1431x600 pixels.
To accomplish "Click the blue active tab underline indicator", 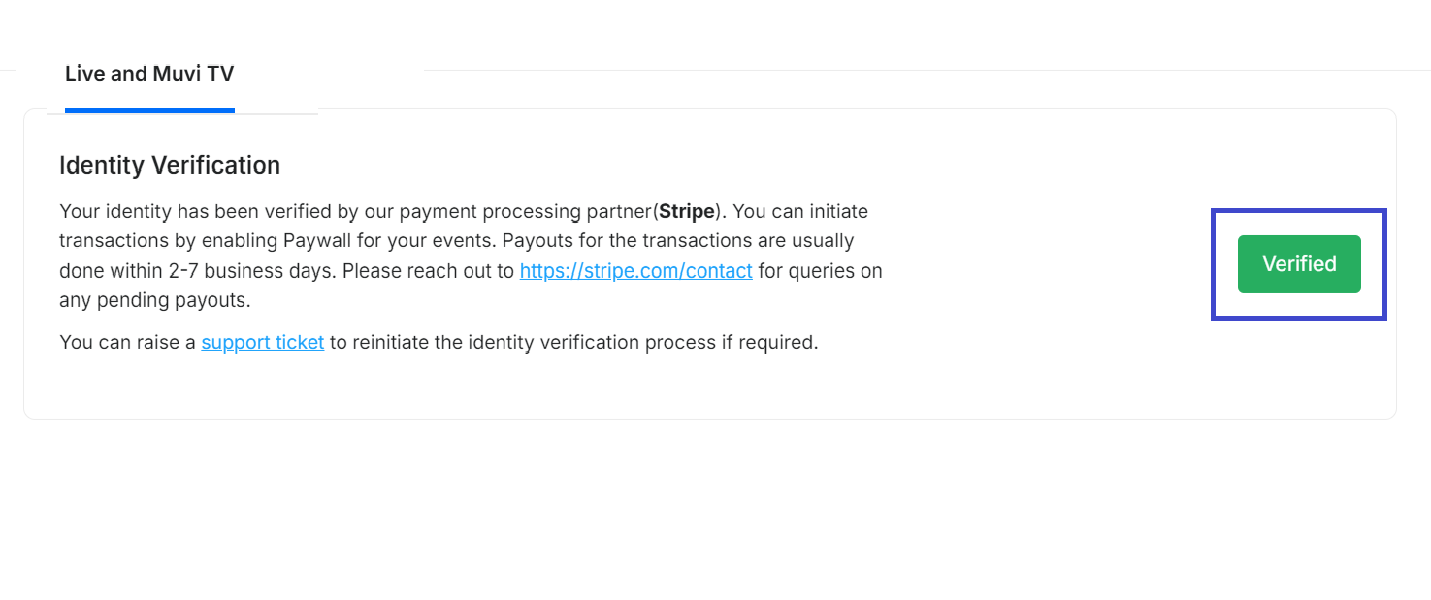I will click(x=150, y=110).
